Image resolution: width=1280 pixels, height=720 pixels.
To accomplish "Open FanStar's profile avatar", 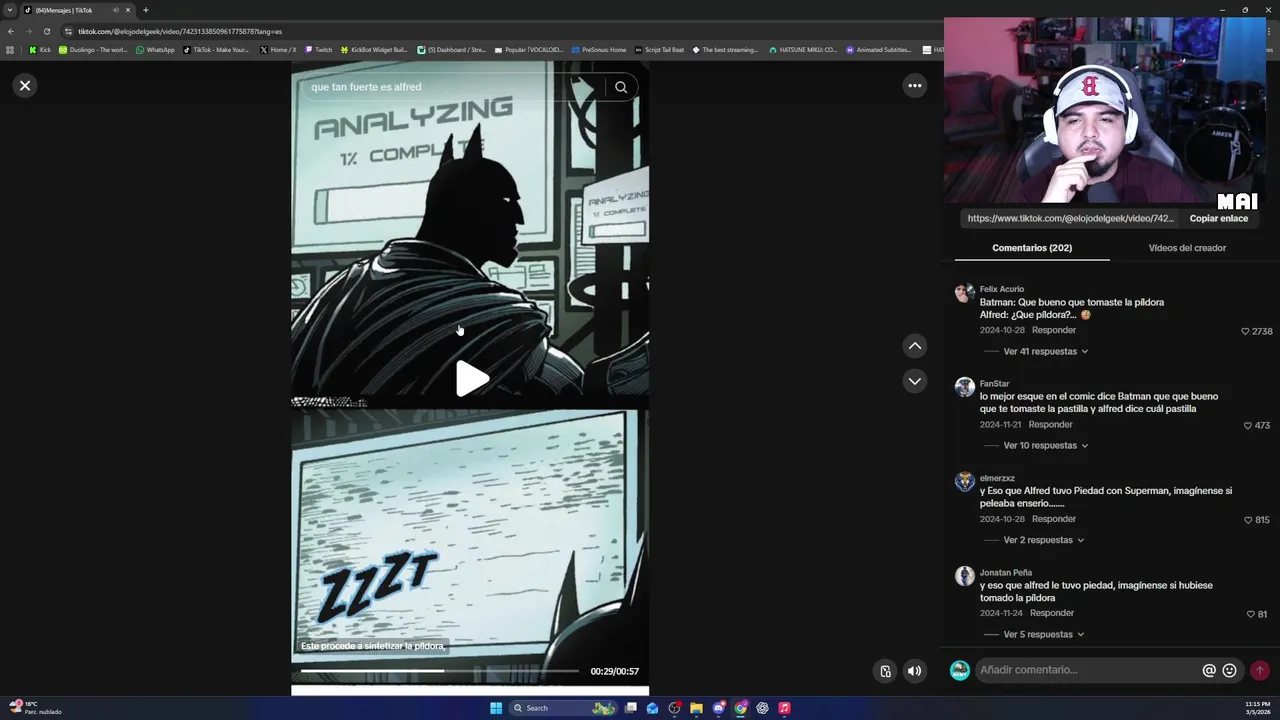I will click(964, 387).
